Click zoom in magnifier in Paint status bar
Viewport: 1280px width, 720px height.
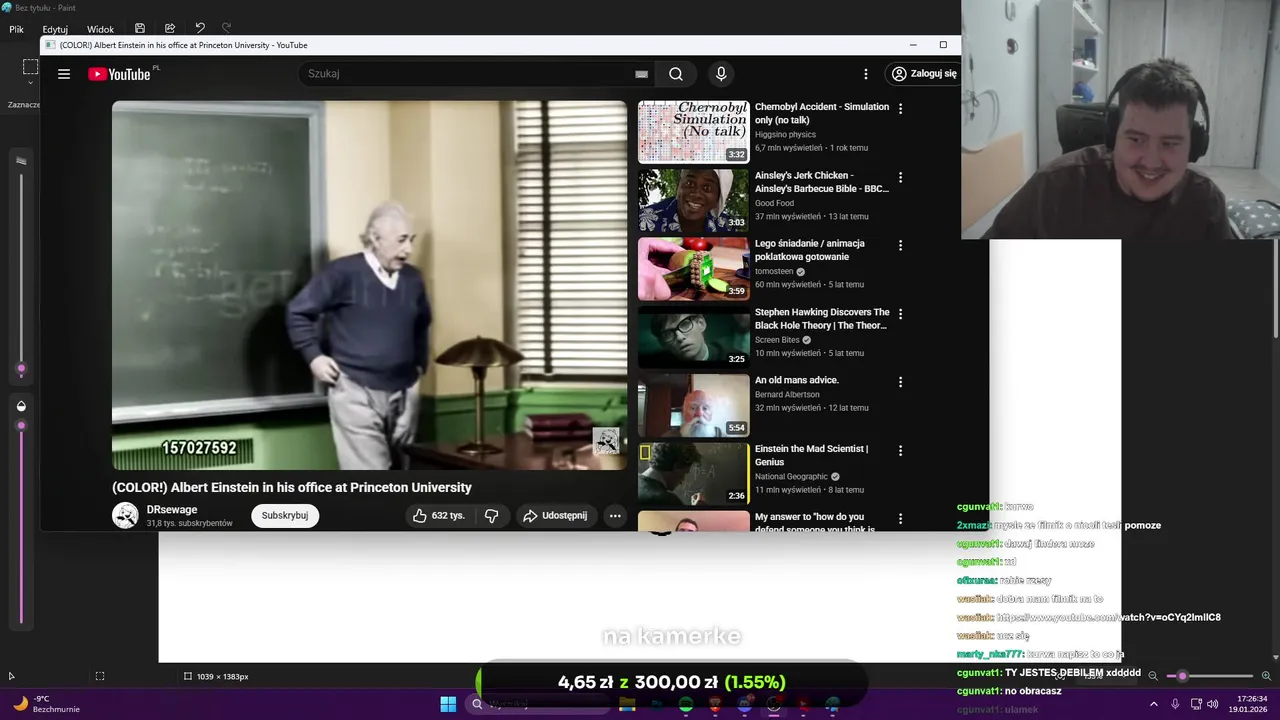[1266, 676]
